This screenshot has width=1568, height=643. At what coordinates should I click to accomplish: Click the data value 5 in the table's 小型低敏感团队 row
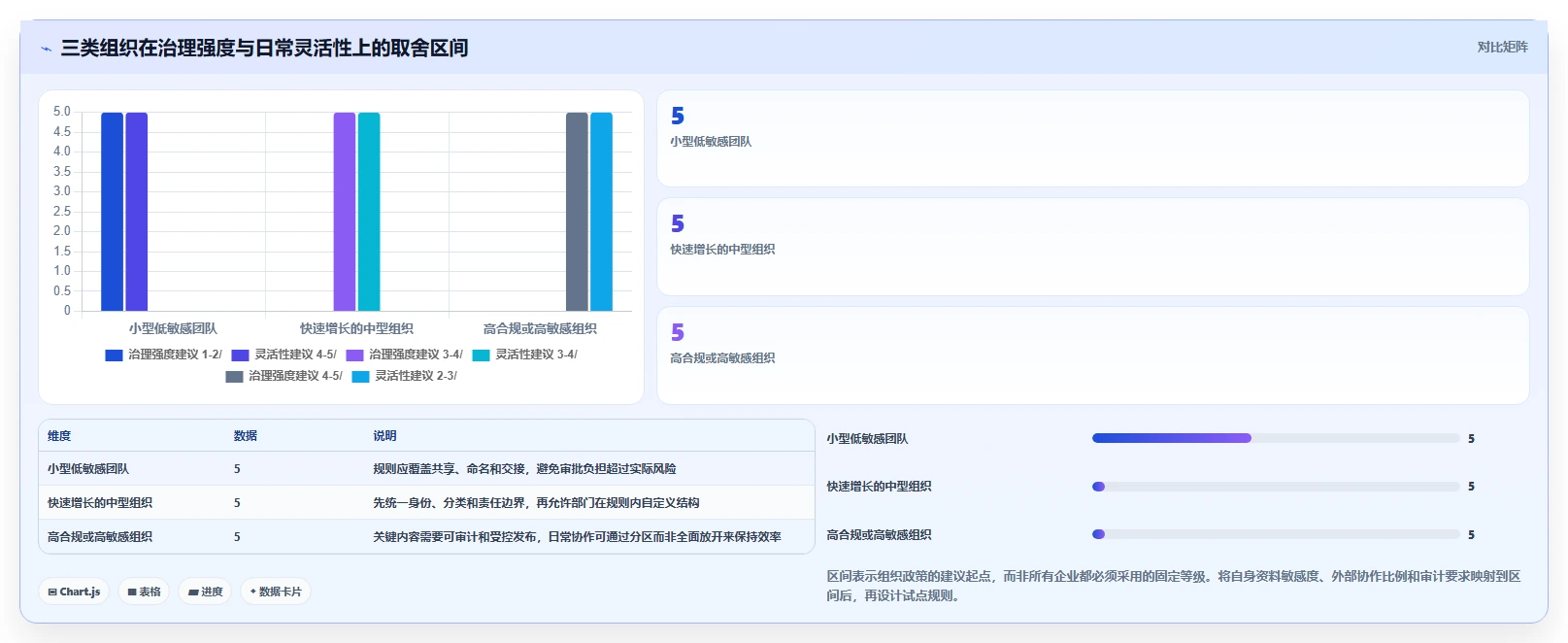pos(237,469)
